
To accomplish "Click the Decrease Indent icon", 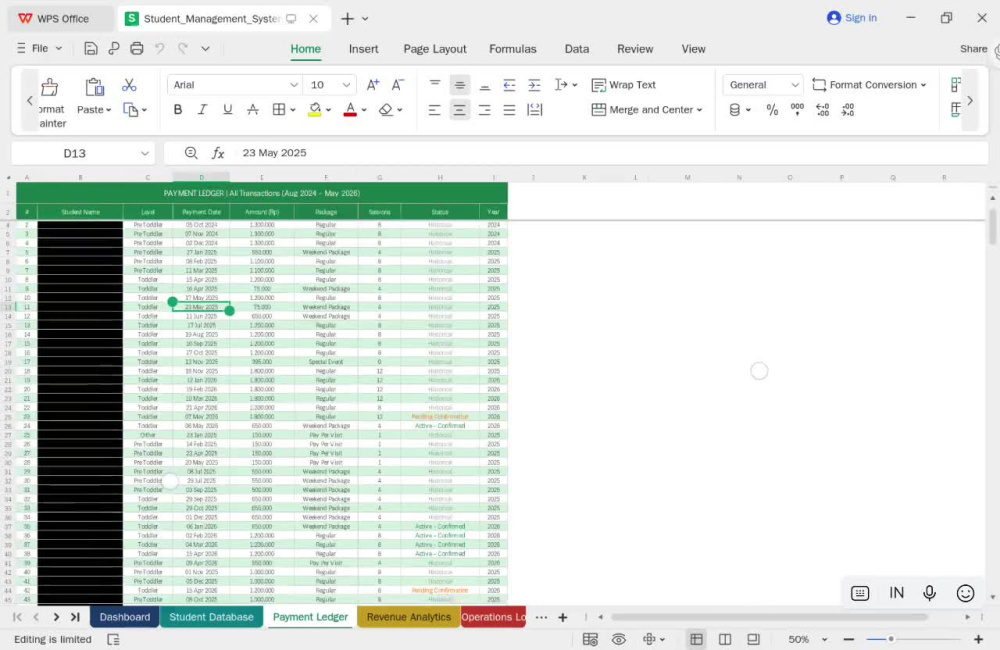I will (509, 85).
